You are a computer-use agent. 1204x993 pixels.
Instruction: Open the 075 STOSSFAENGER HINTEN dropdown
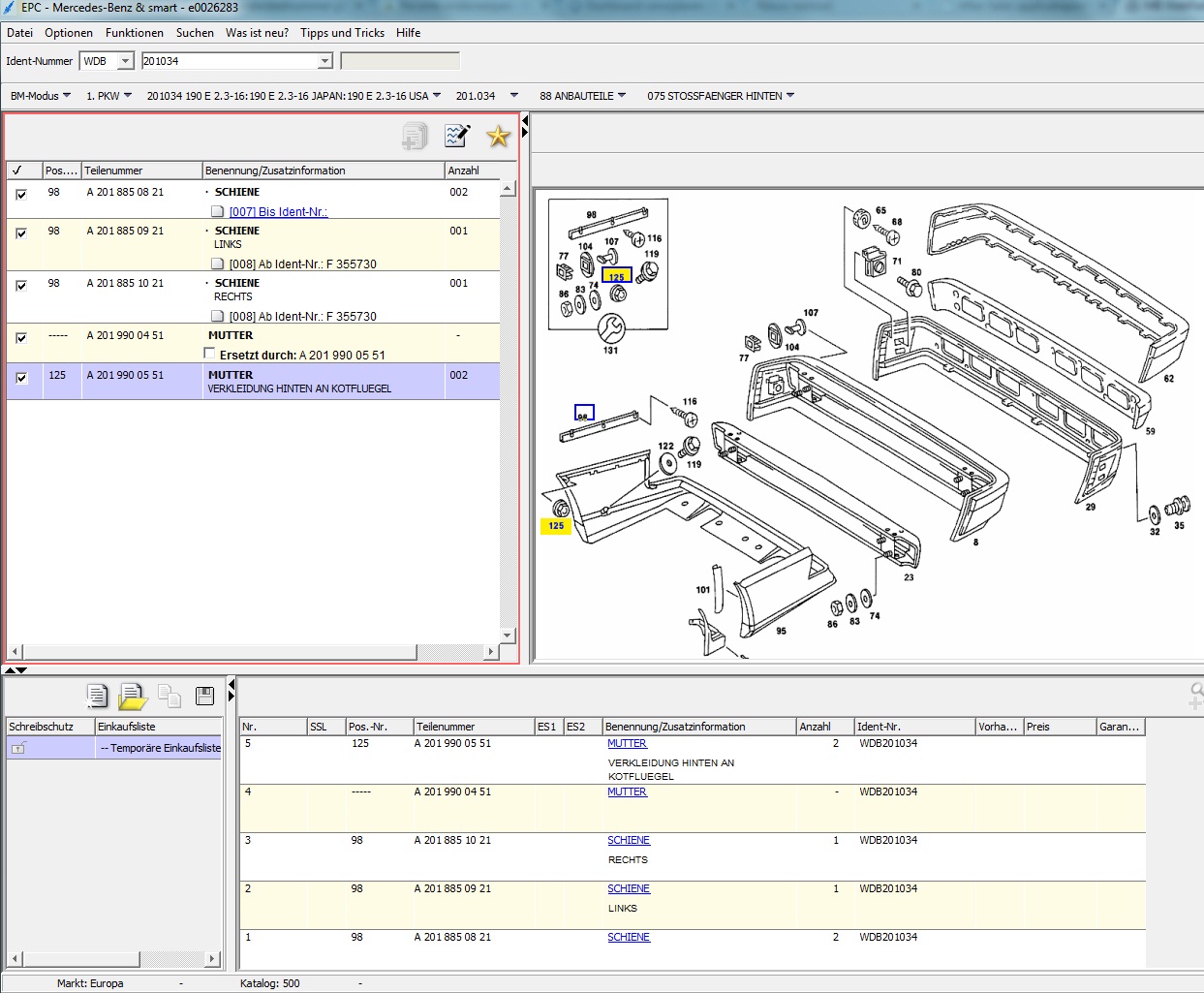pyautogui.click(x=721, y=96)
